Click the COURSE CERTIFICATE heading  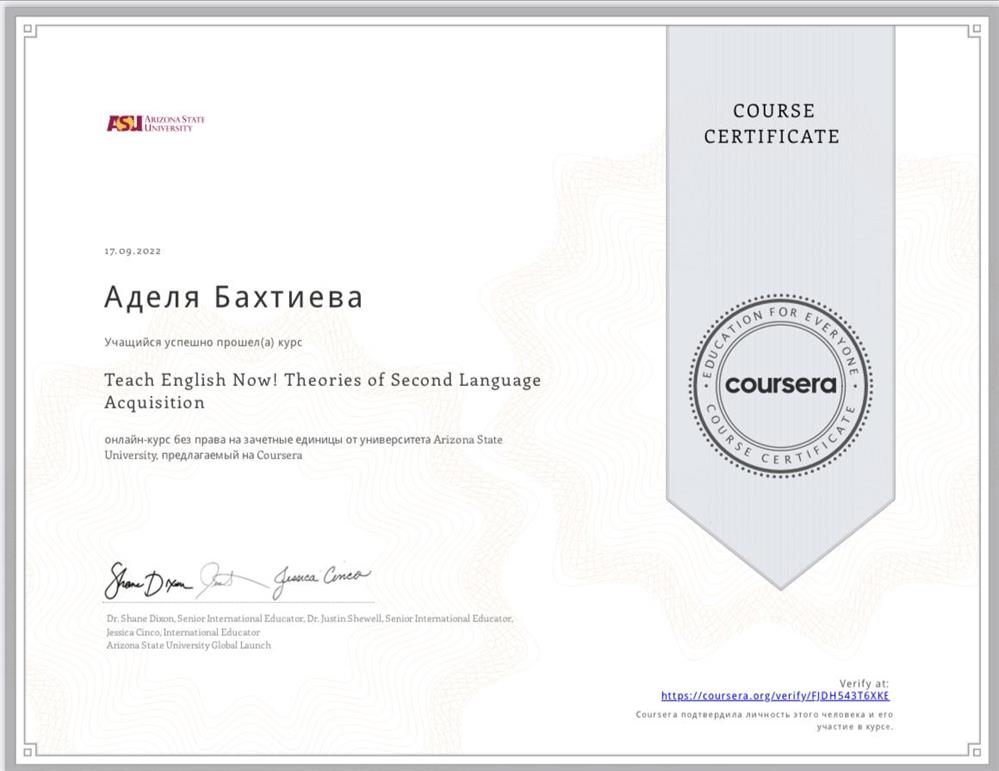(772, 124)
